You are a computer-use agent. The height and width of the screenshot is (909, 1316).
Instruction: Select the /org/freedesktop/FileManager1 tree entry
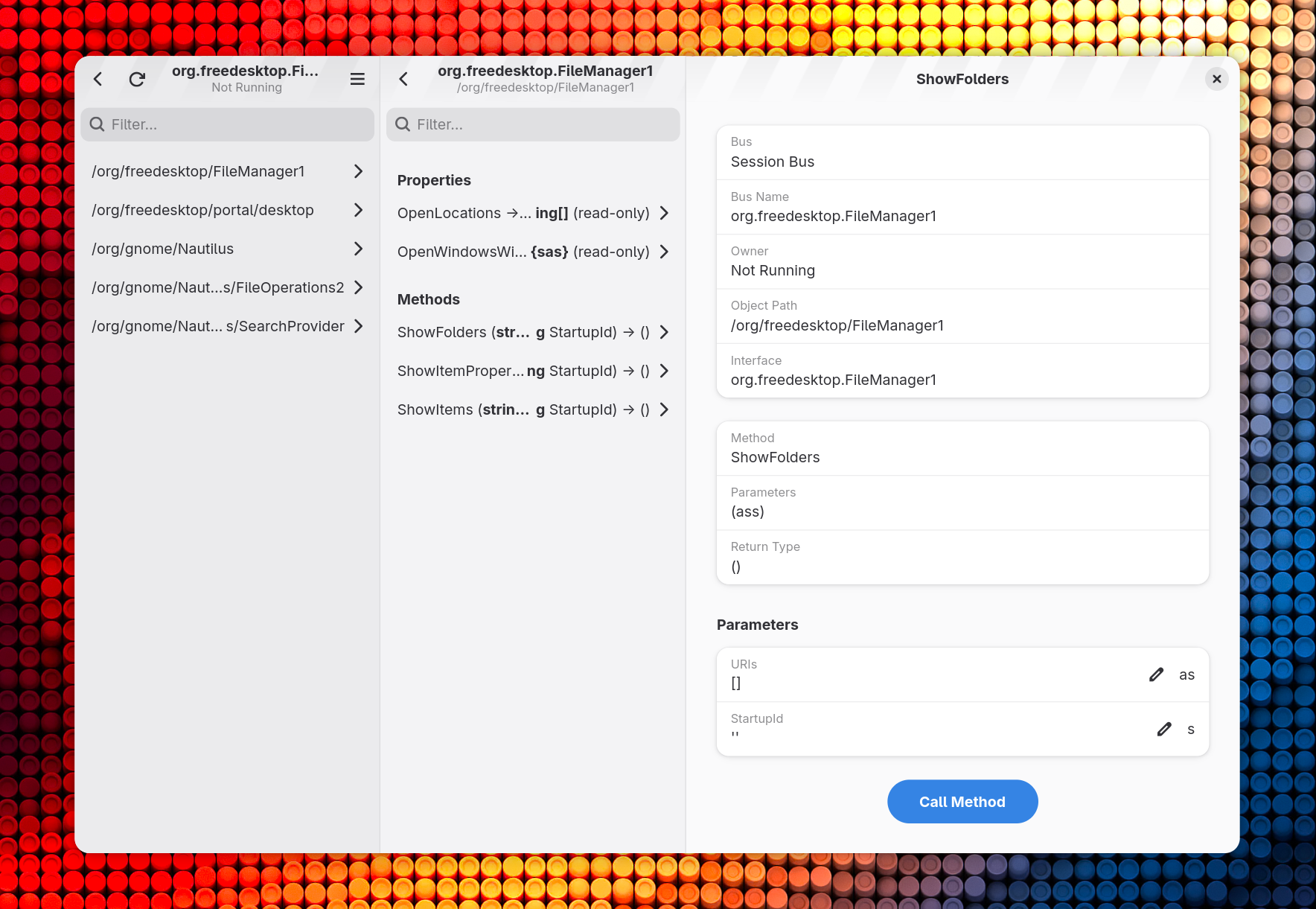click(x=198, y=171)
